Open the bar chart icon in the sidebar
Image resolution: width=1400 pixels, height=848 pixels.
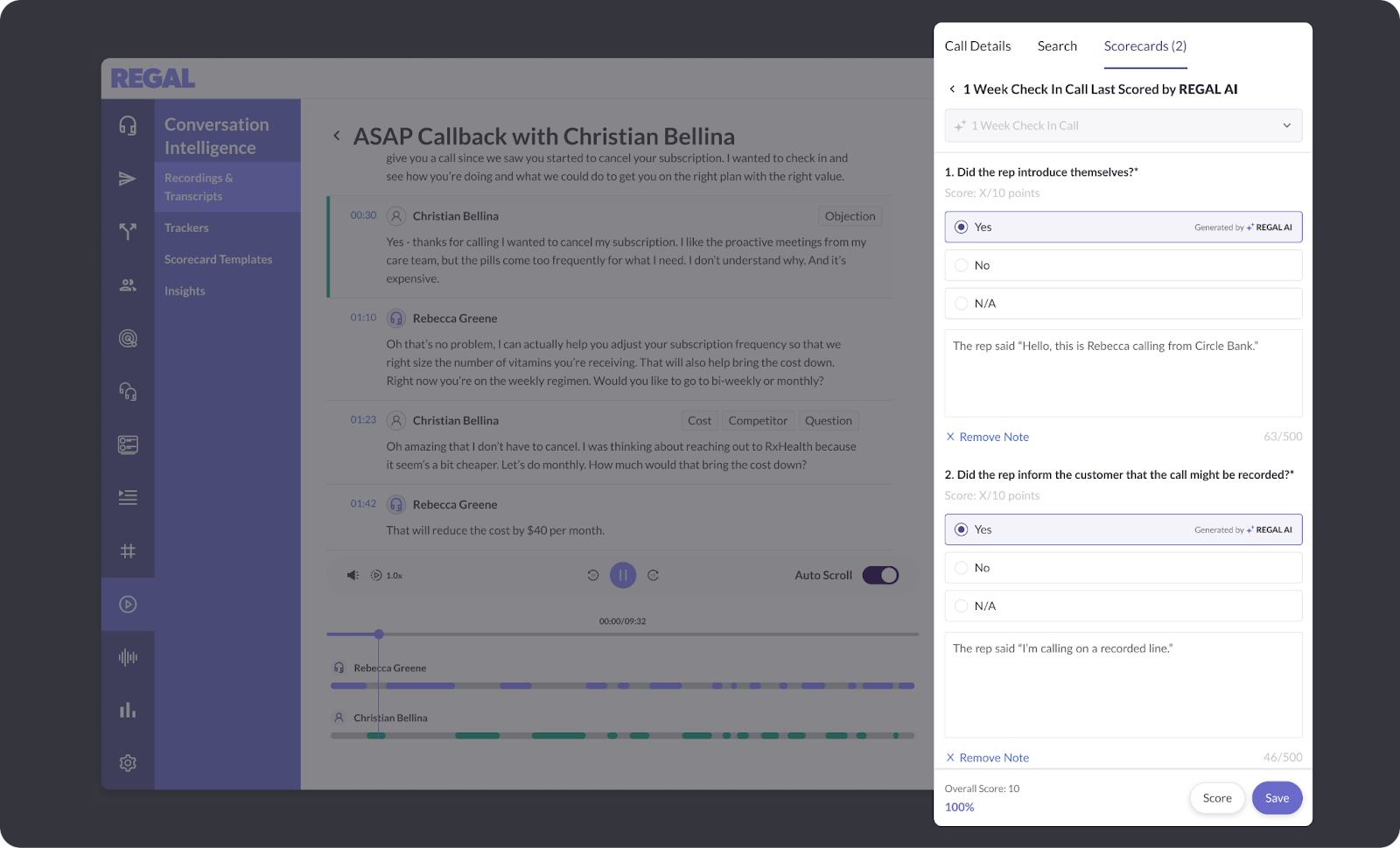[128, 710]
